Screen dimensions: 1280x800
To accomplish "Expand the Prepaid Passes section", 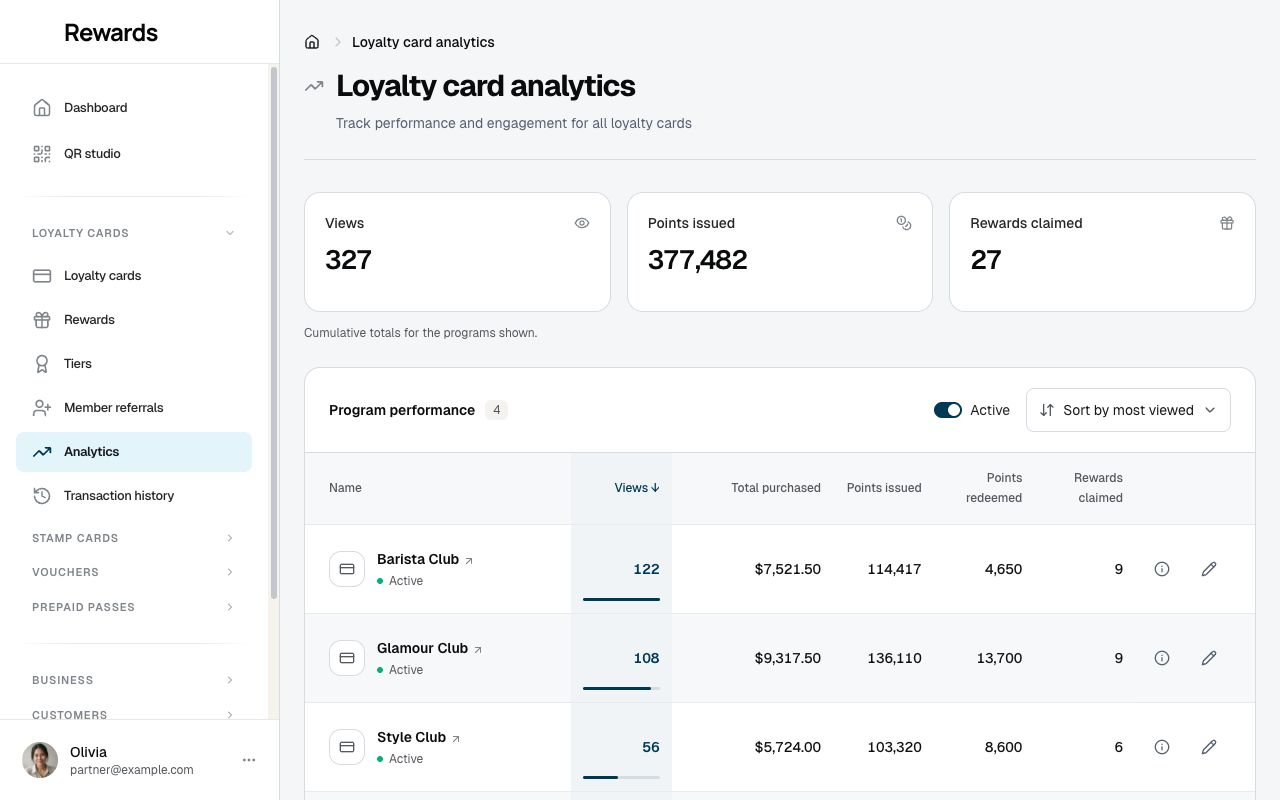I will click(134, 607).
